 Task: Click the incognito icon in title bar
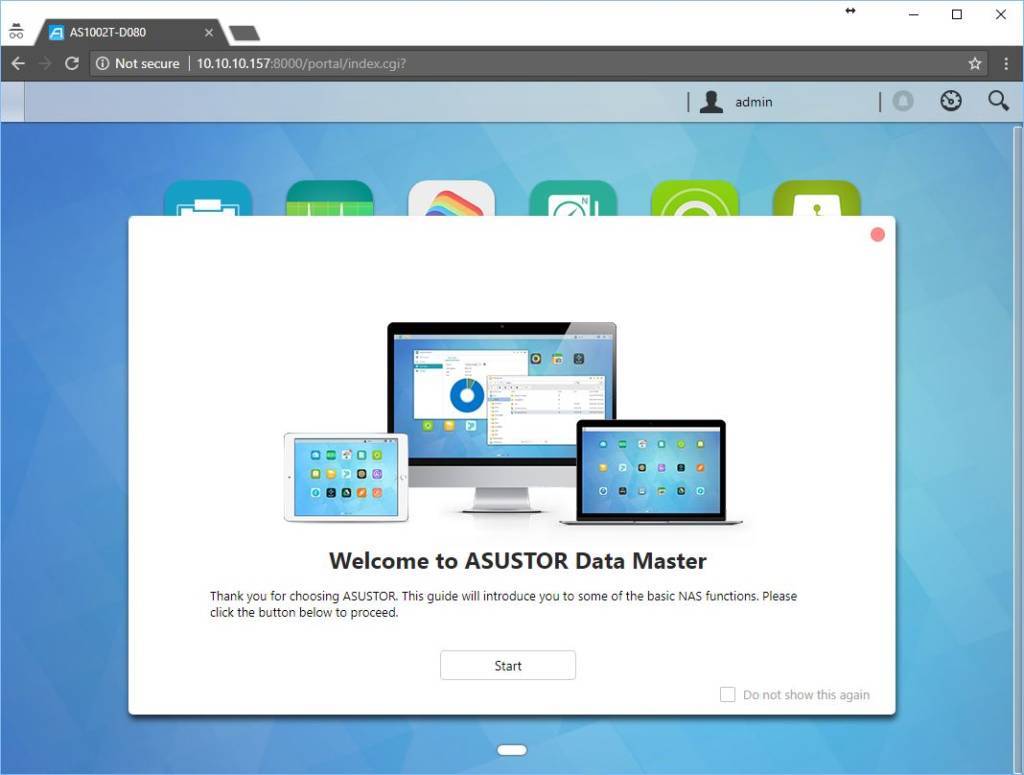point(16,30)
